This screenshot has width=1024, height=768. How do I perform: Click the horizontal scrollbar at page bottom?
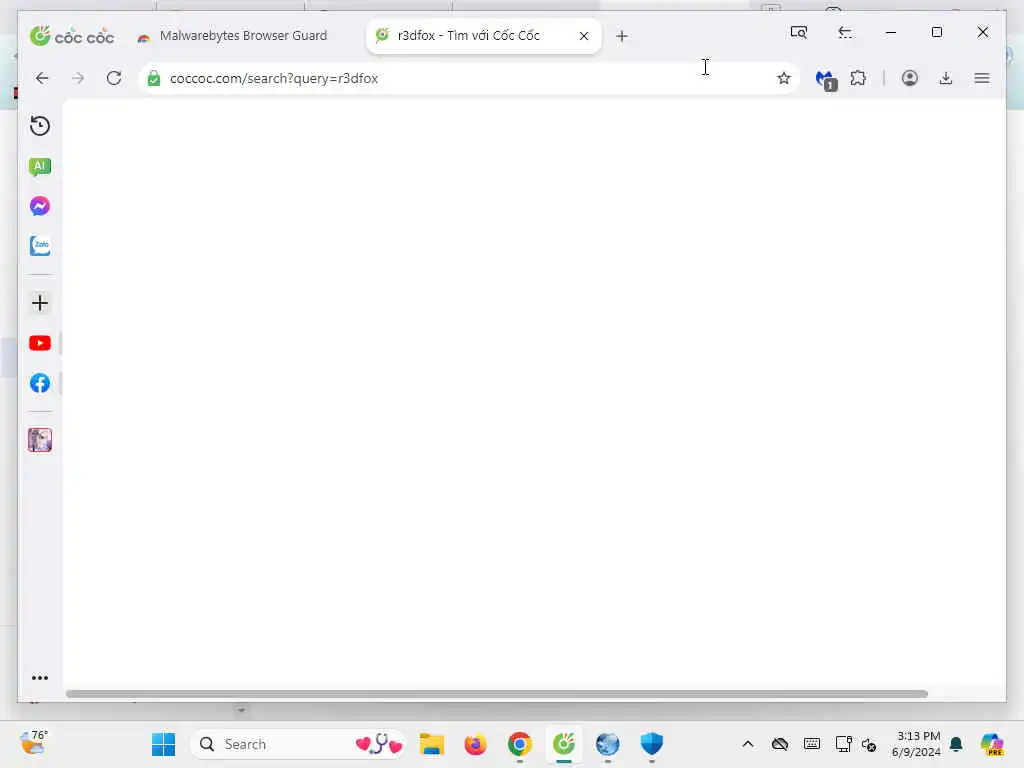[x=496, y=694]
